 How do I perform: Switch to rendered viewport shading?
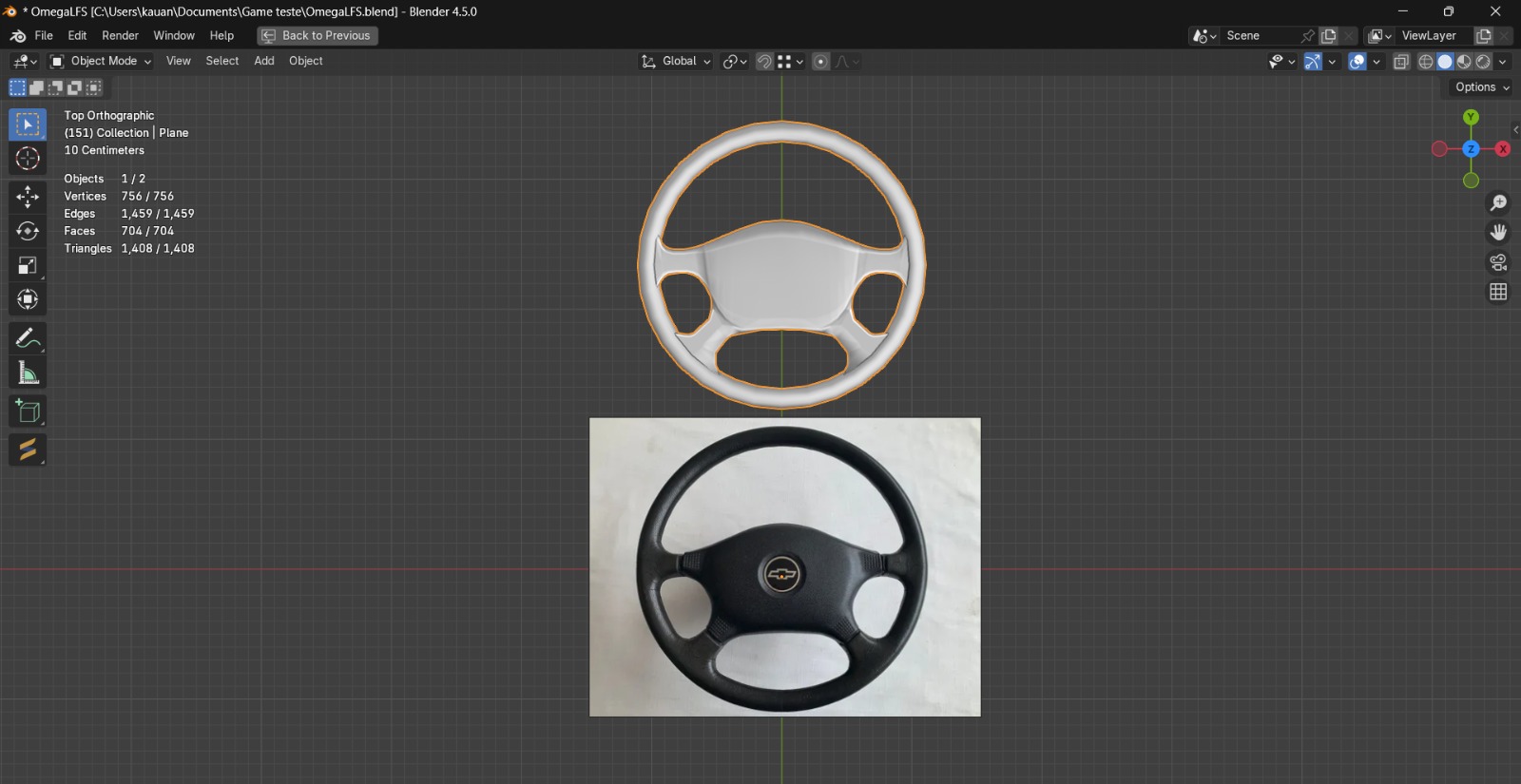pos(1483,62)
